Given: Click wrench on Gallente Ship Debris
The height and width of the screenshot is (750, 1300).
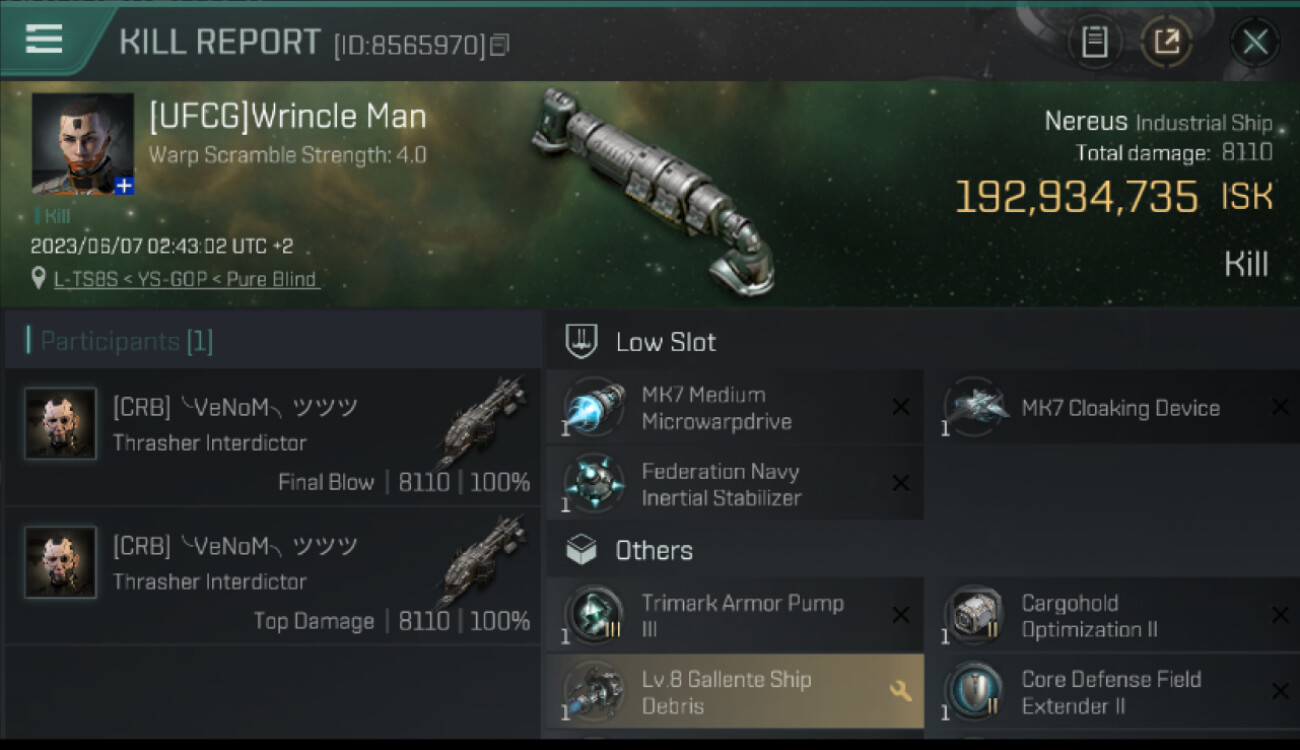Looking at the screenshot, I should [x=899, y=691].
